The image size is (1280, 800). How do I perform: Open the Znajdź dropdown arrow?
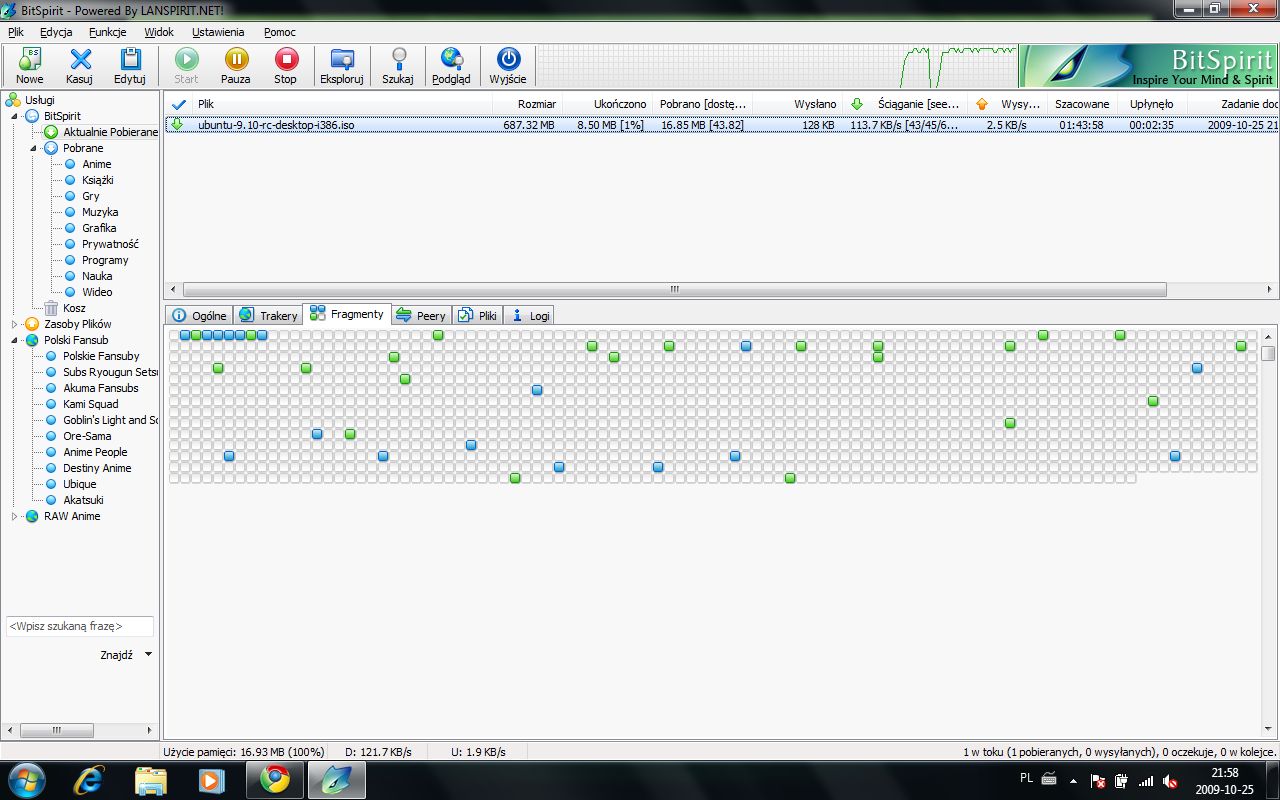coord(148,655)
